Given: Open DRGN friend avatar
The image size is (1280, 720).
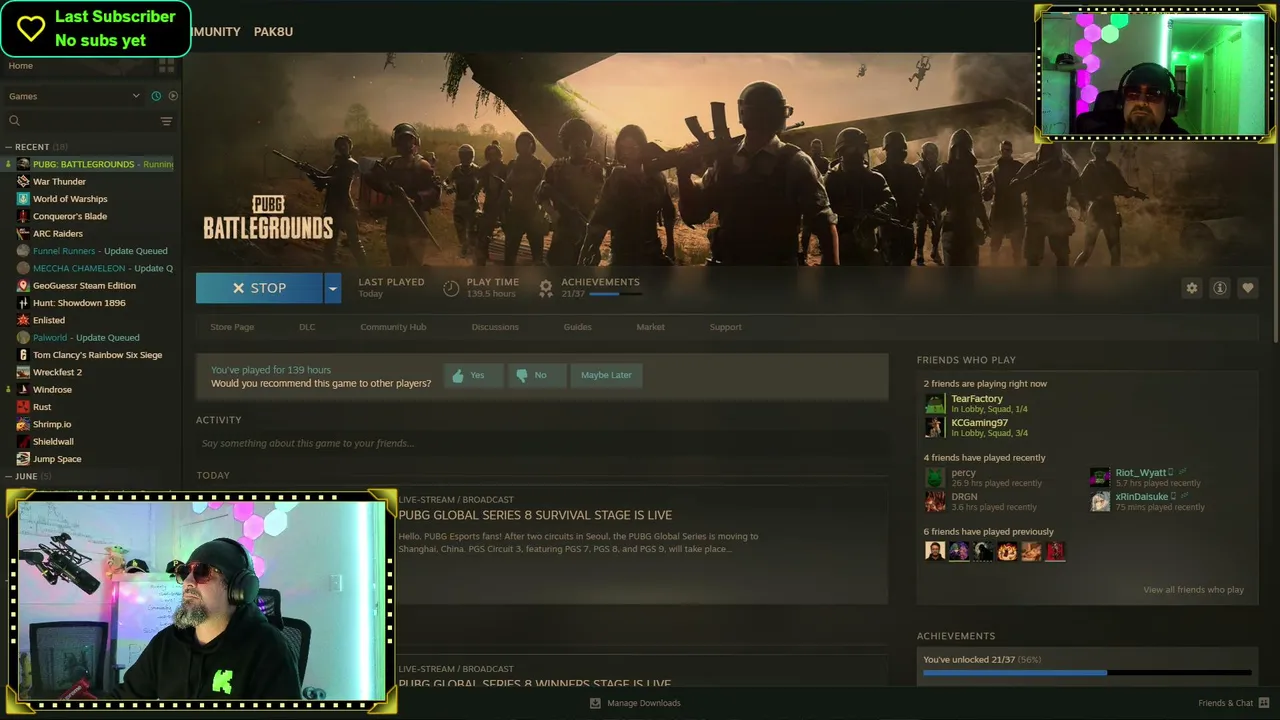Looking at the screenshot, I should click(934, 501).
